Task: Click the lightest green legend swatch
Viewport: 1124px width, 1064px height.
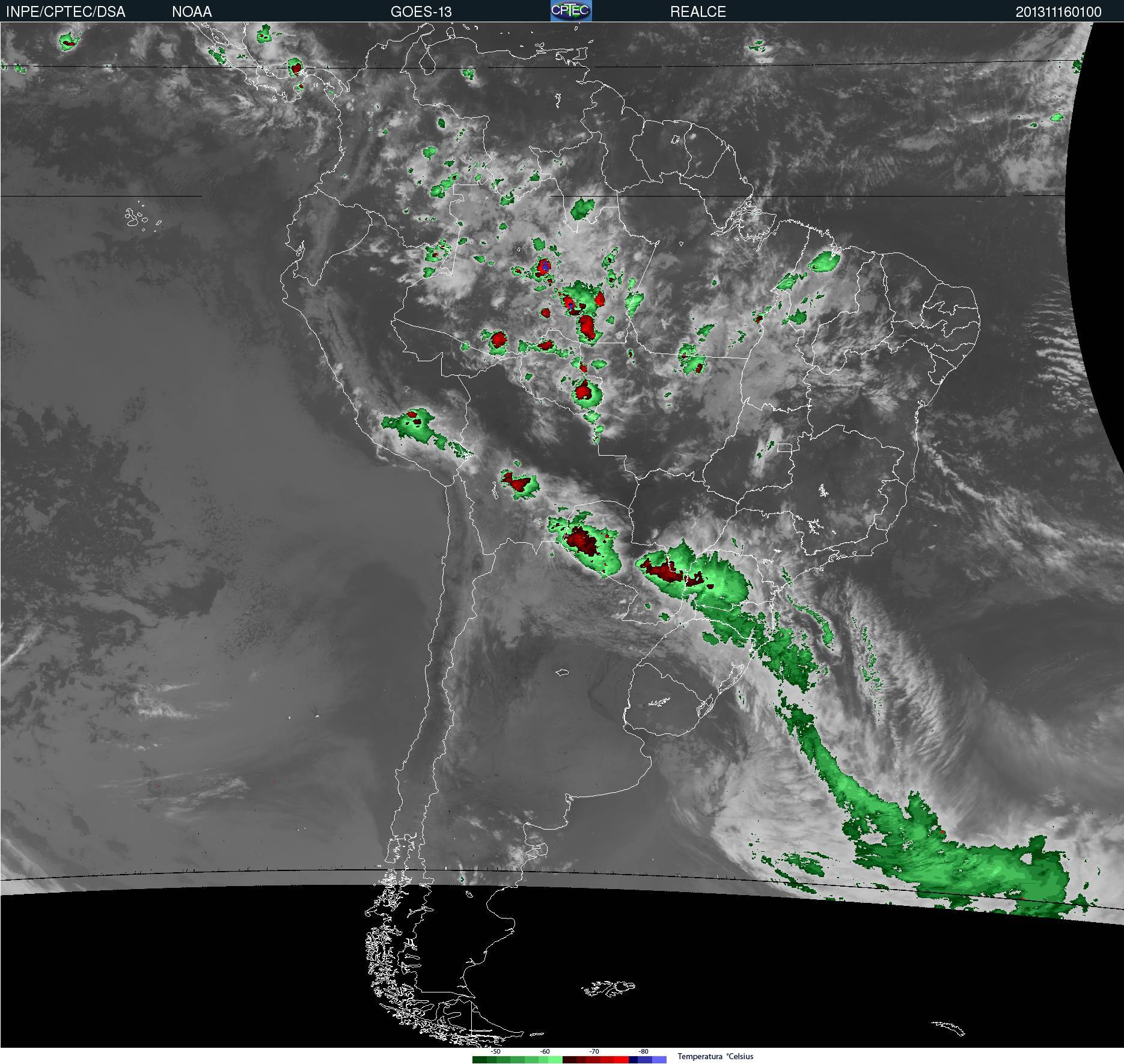Action: click(555, 1060)
